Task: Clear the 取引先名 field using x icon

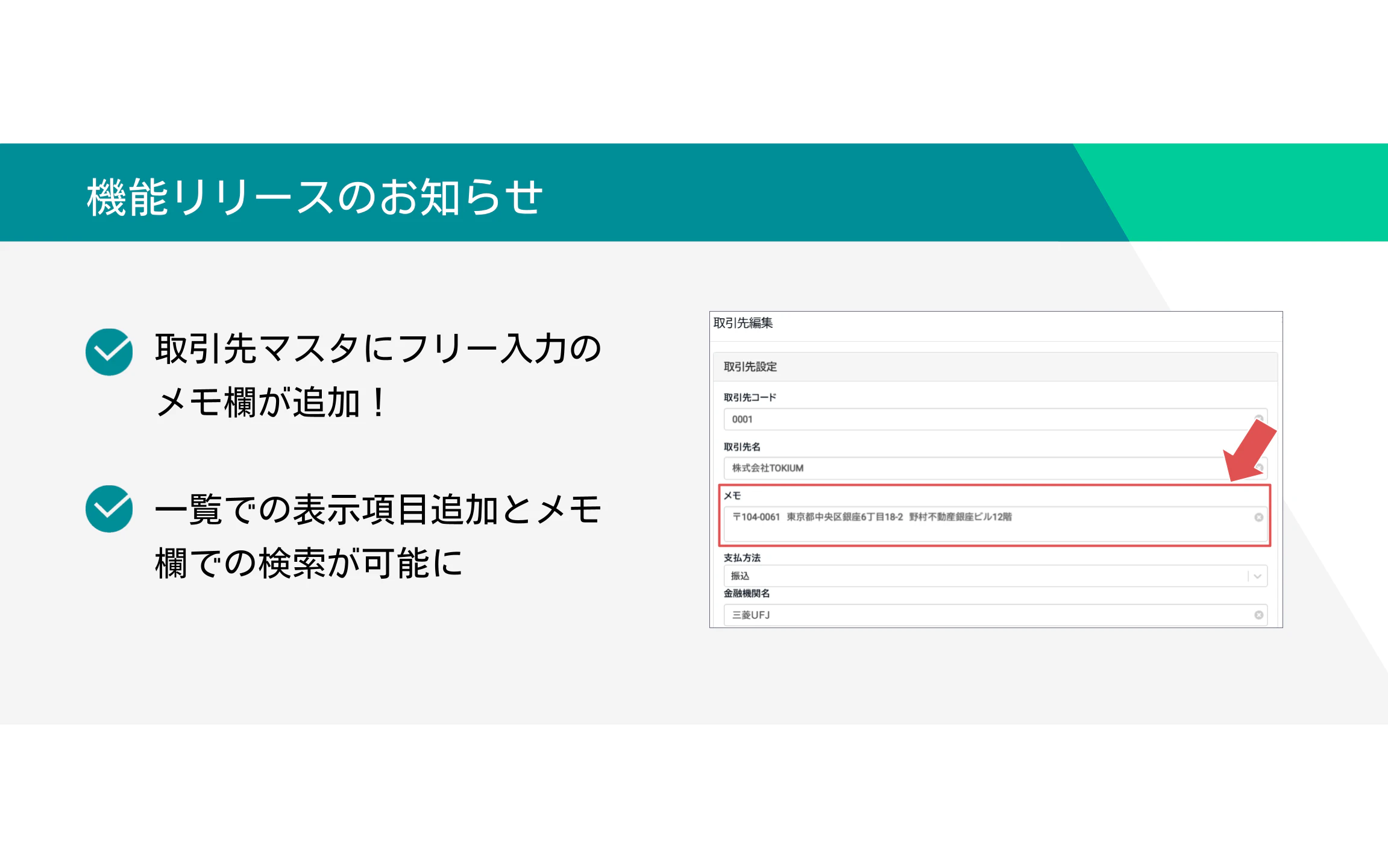Action: click(x=1259, y=468)
